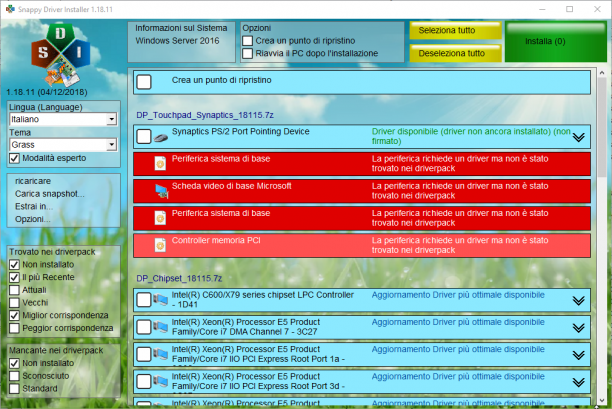Uncheck Non installato under Trovato nei driverpack
This screenshot has width=612, height=409.
(x=14, y=265)
